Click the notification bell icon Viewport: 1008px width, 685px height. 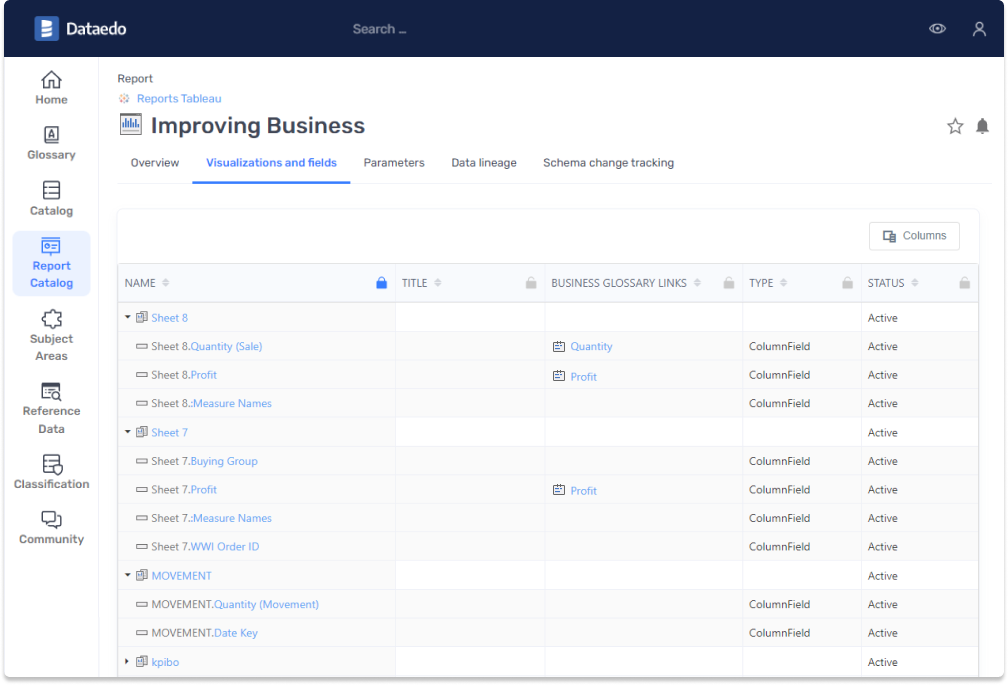982,126
